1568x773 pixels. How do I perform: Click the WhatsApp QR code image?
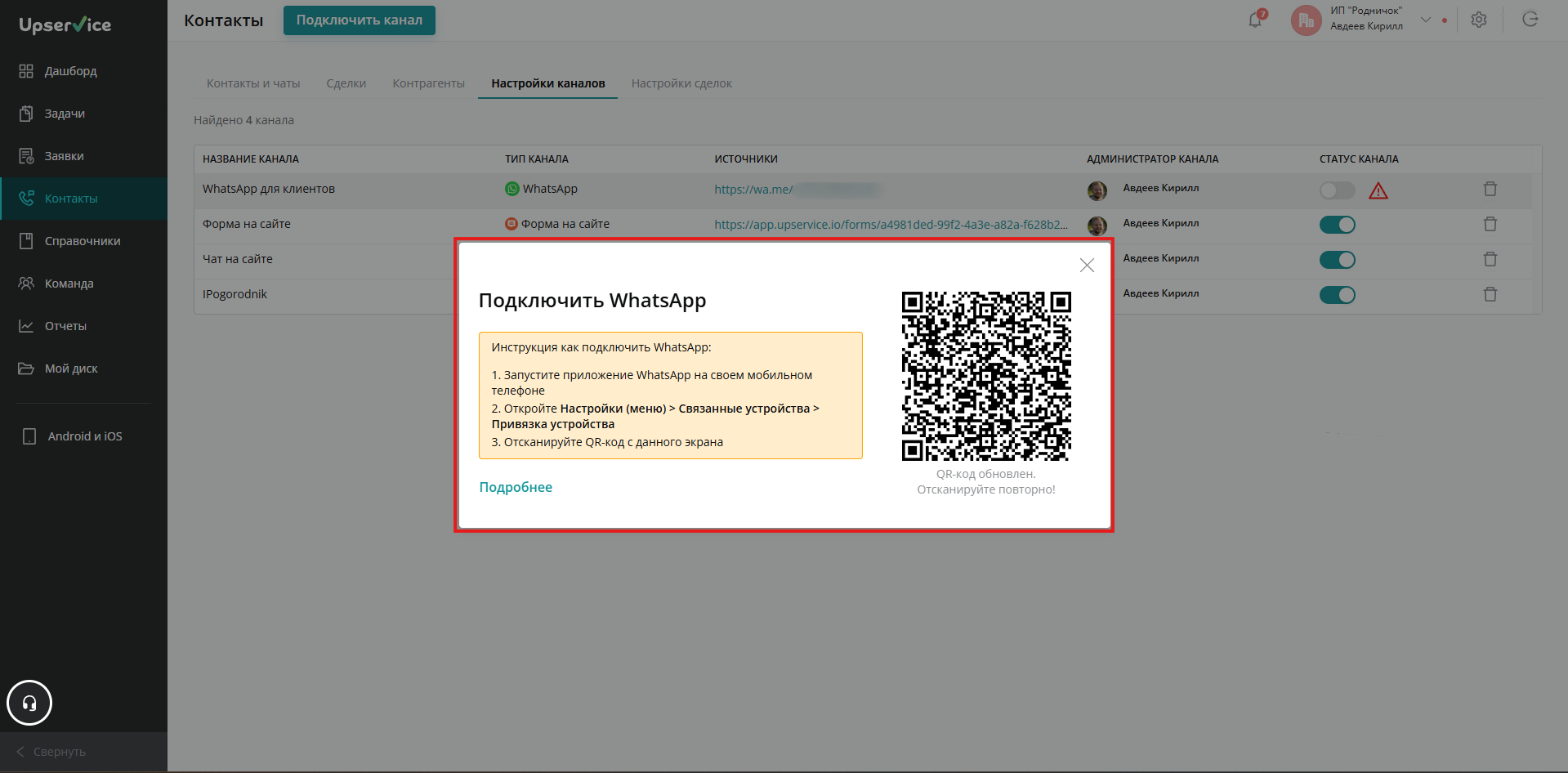pos(986,377)
